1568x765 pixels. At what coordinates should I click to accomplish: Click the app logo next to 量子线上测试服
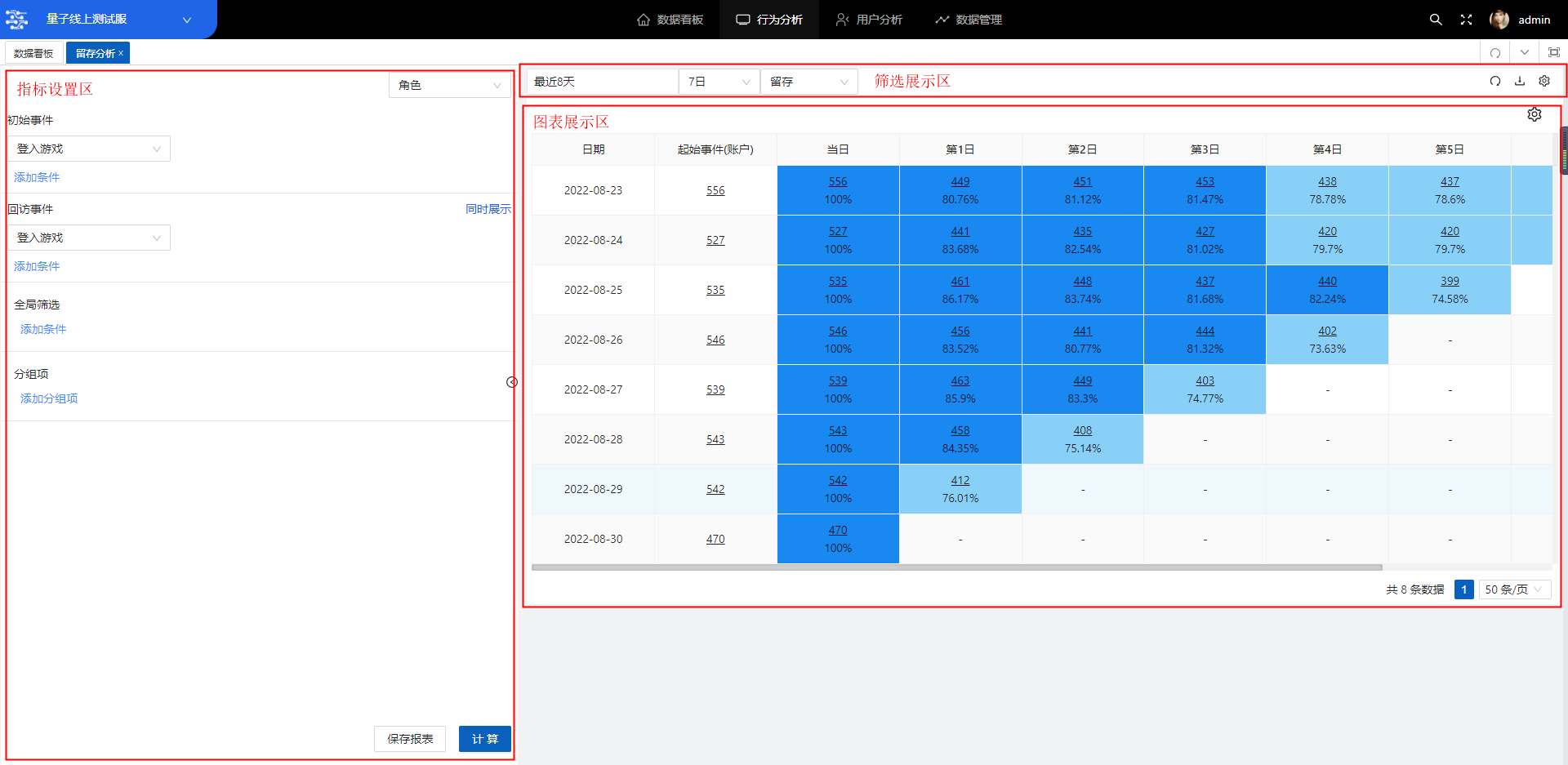coord(17,20)
